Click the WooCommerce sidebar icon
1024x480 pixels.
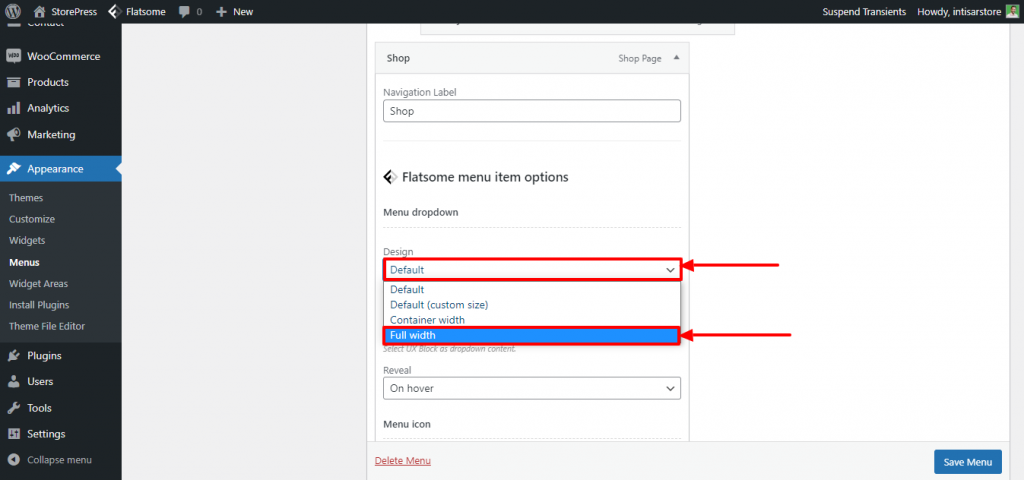(x=14, y=56)
